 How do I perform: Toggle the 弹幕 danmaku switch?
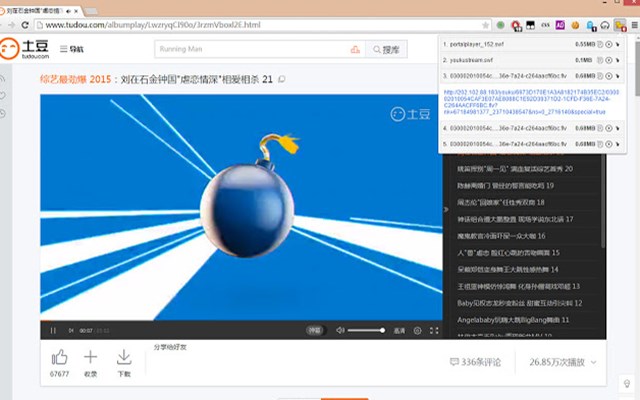315,330
